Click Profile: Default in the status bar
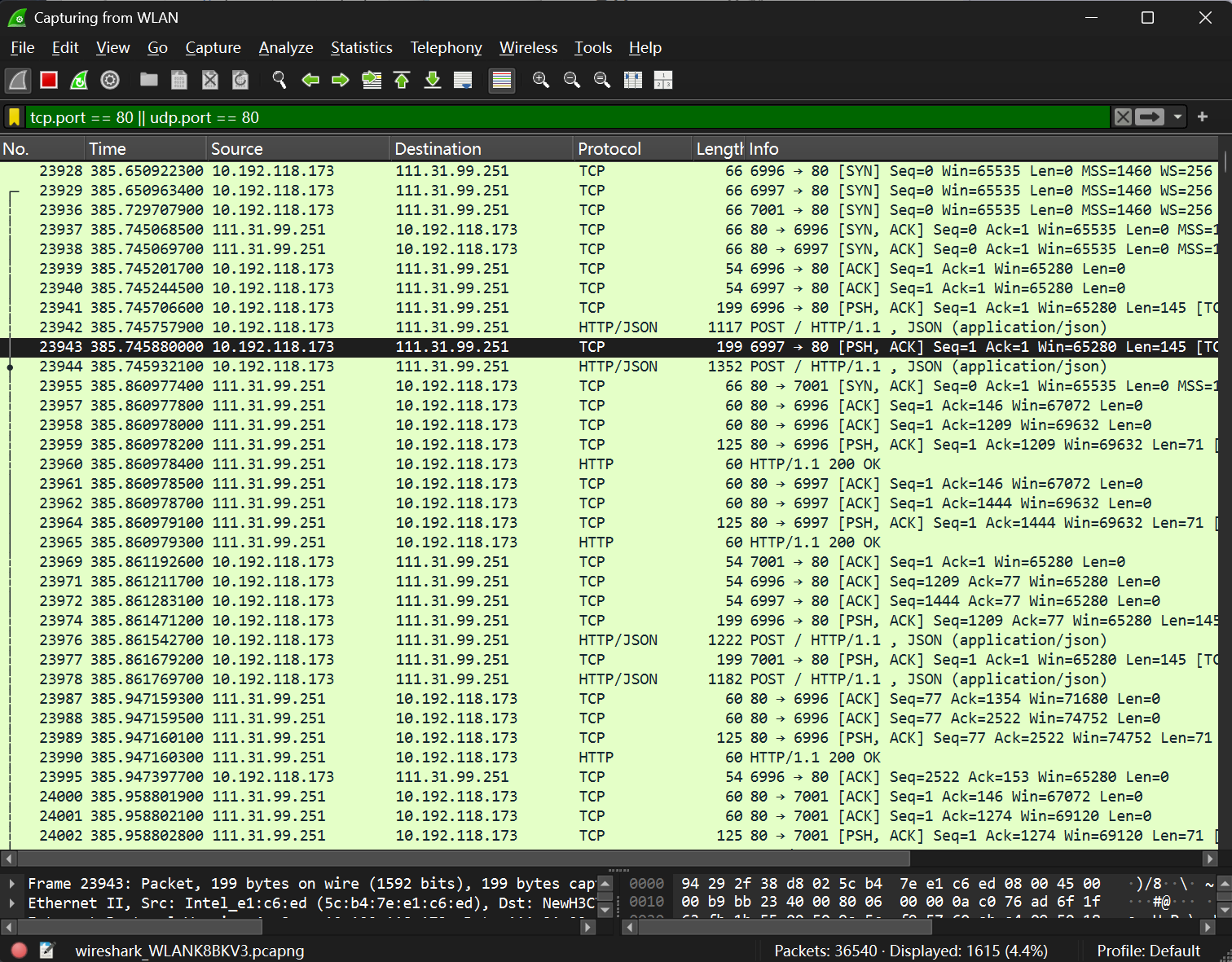This screenshot has height=962, width=1232. pos(1148,951)
